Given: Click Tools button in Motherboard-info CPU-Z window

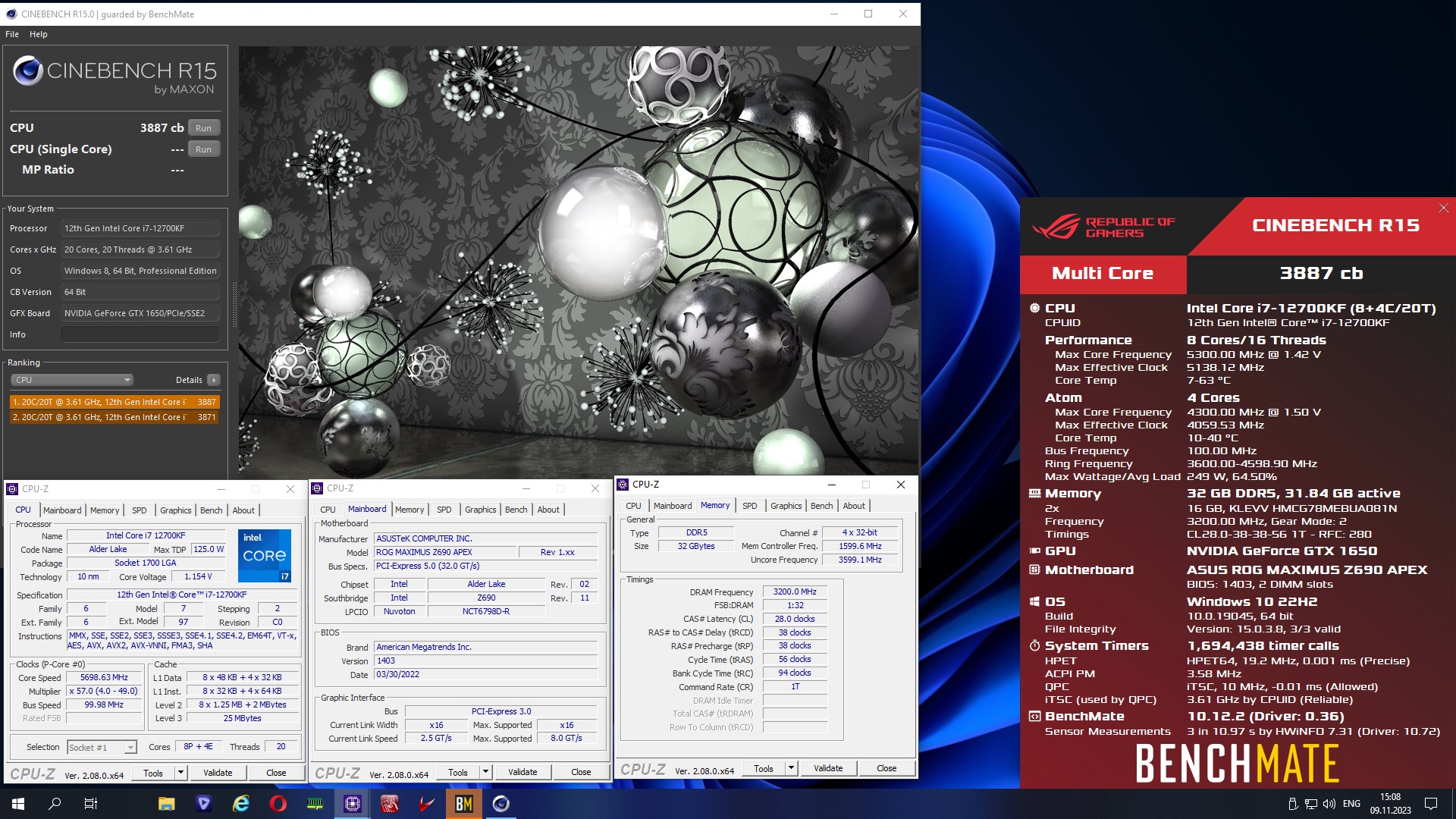Looking at the screenshot, I should point(458,772).
